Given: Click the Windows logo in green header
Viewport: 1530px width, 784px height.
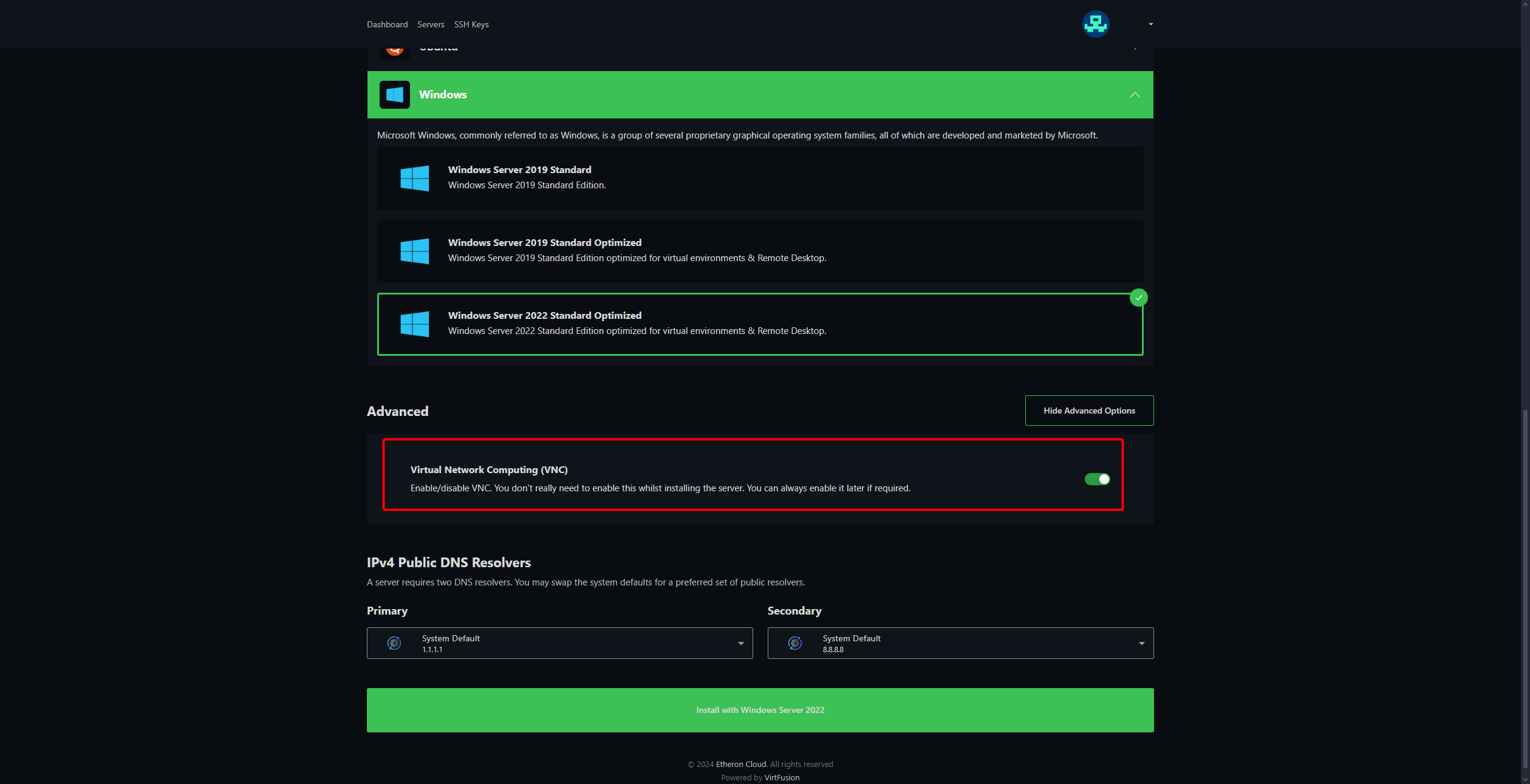Looking at the screenshot, I should pos(394,95).
